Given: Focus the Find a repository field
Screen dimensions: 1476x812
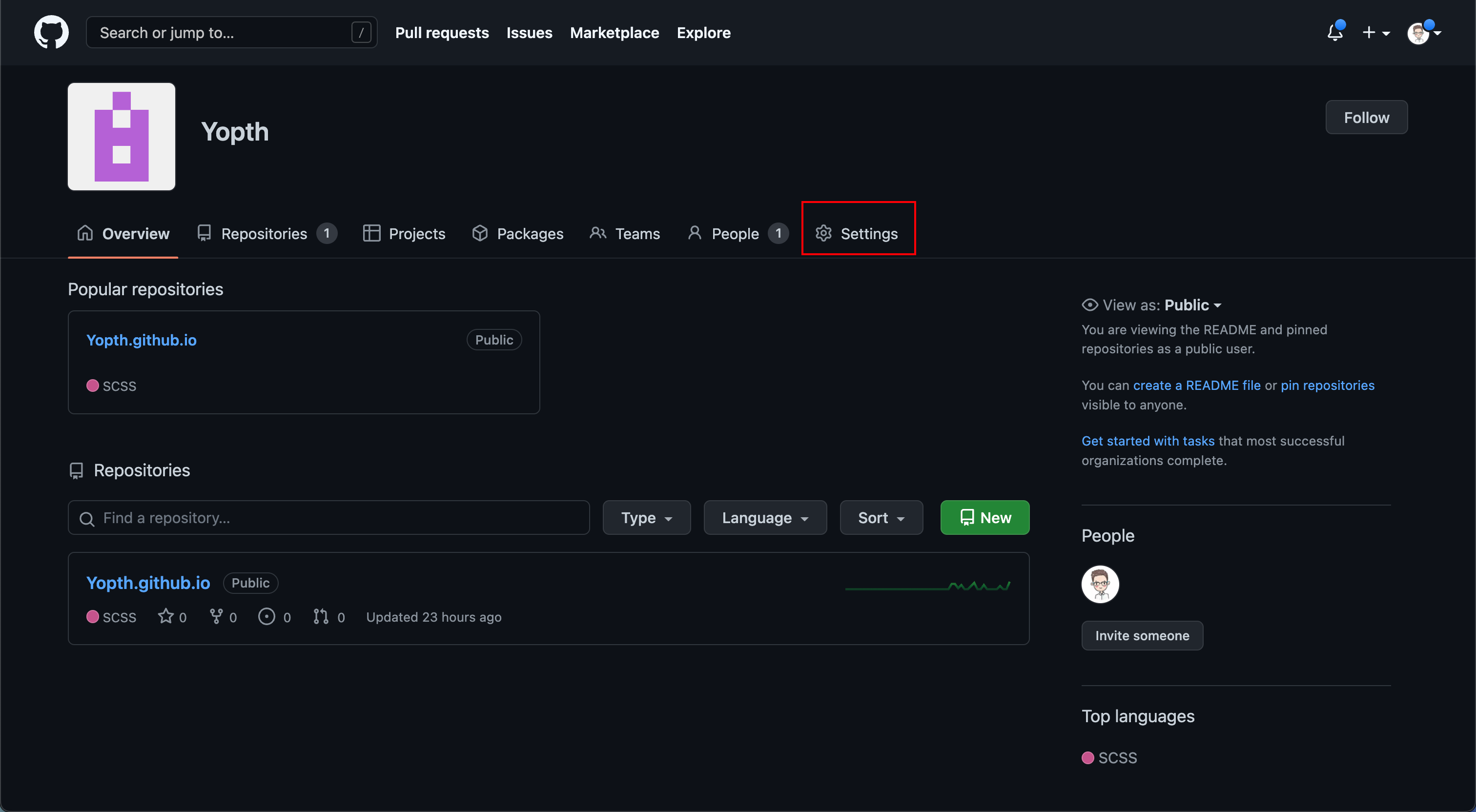Looking at the screenshot, I should coord(328,517).
